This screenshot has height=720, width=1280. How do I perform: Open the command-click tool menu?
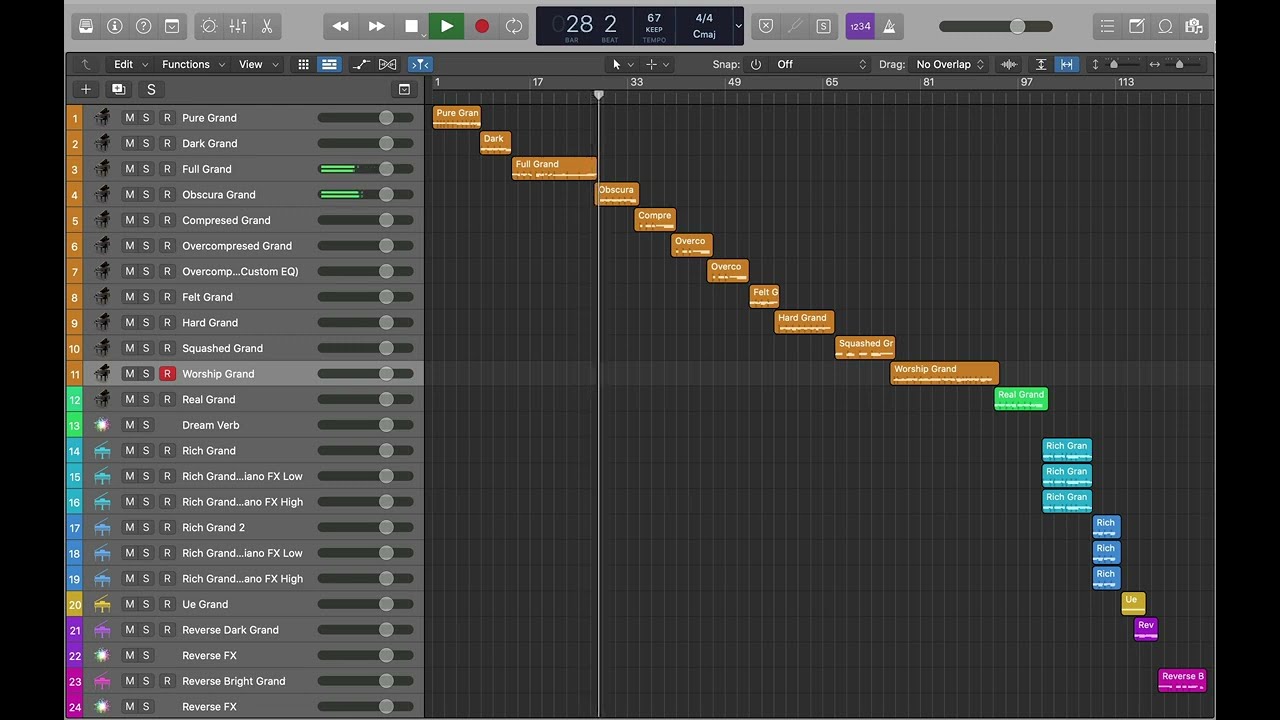pyautogui.click(x=658, y=64)
